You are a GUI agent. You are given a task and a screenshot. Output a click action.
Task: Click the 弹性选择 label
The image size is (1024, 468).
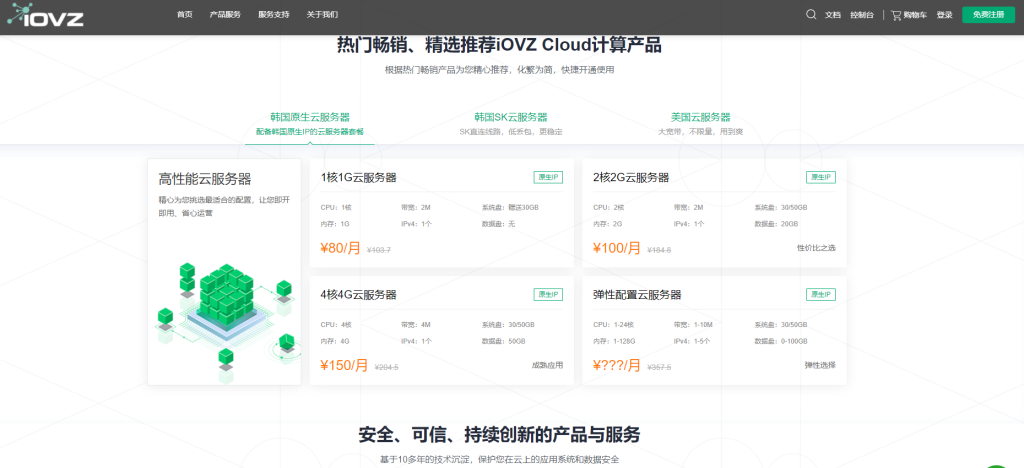[820, 366]
